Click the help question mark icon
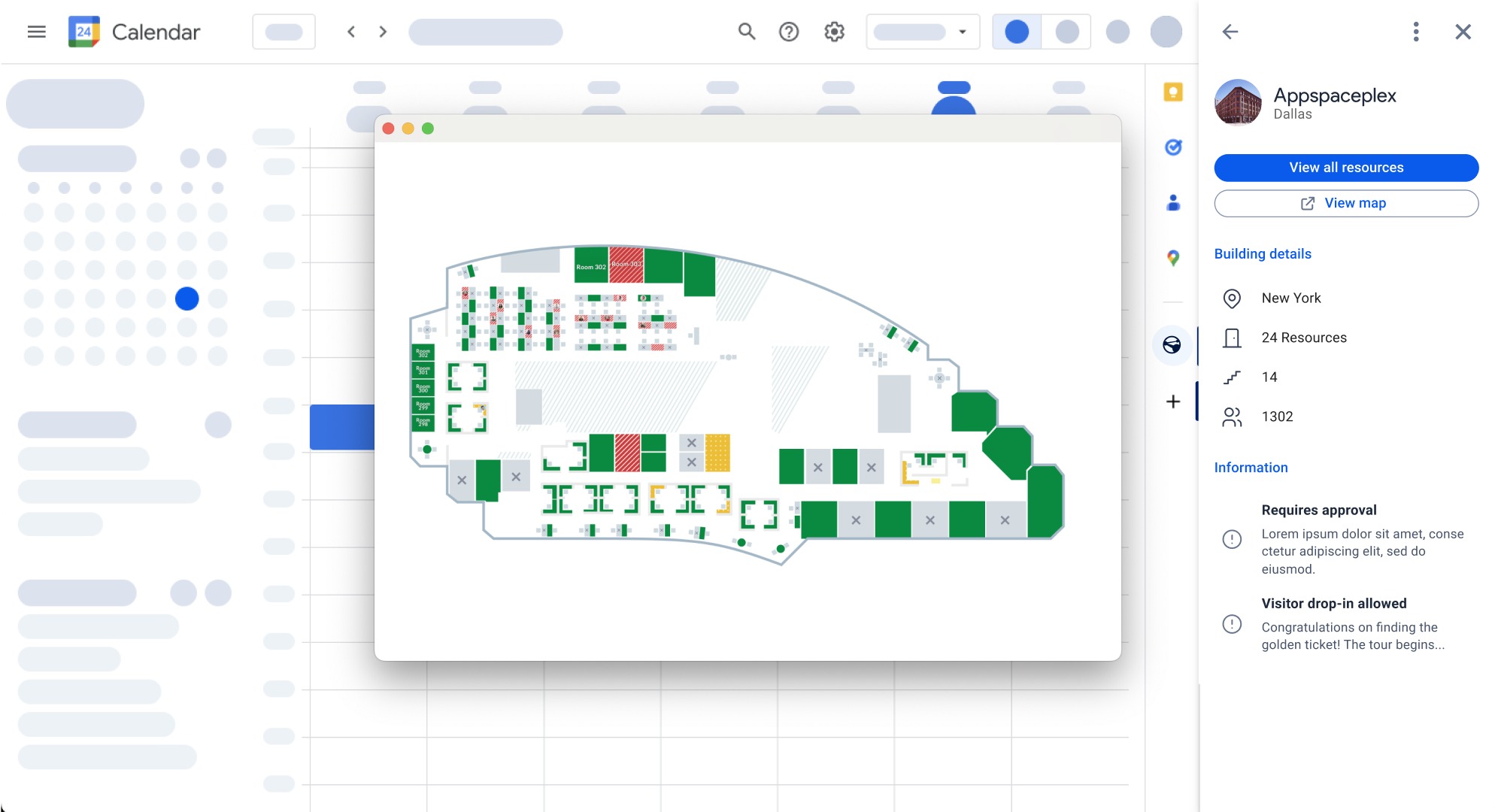This screenshot has height=812, width=1495. (x=789, y=32)
